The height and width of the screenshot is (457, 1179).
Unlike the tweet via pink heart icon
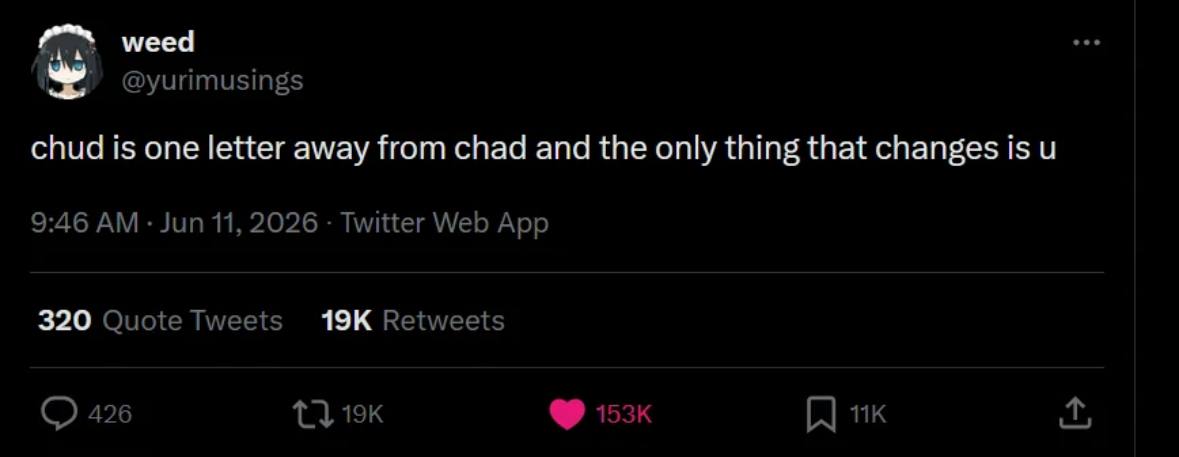[567, 414]
